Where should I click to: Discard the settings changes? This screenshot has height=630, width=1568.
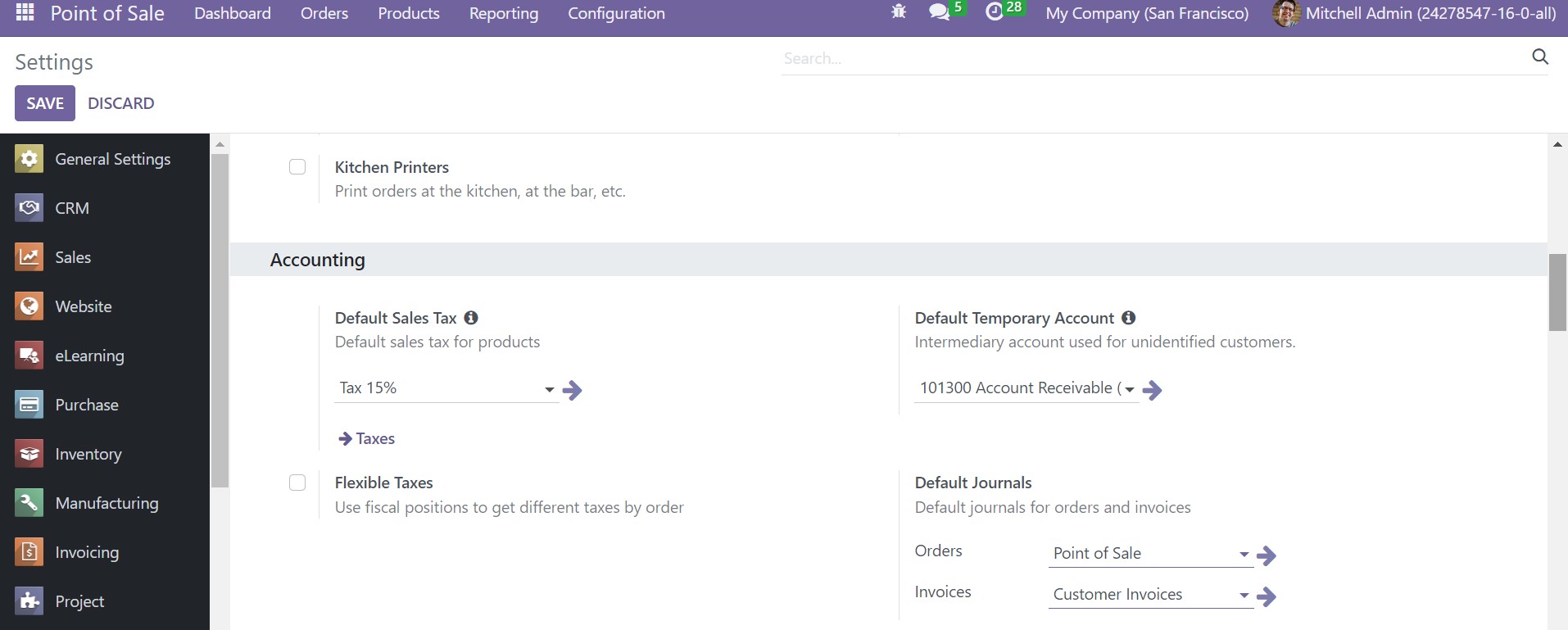pyautogui.click(x=121, y=103)
